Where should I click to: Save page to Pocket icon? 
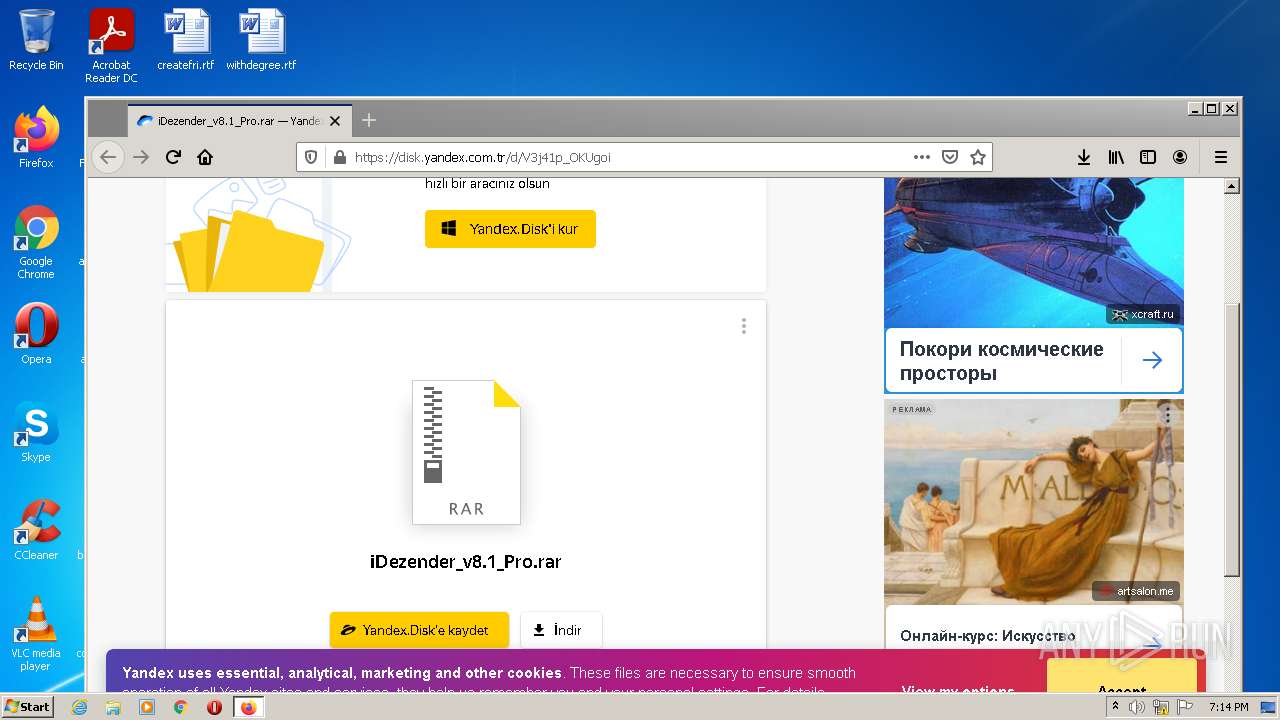(x=950, y=157)
